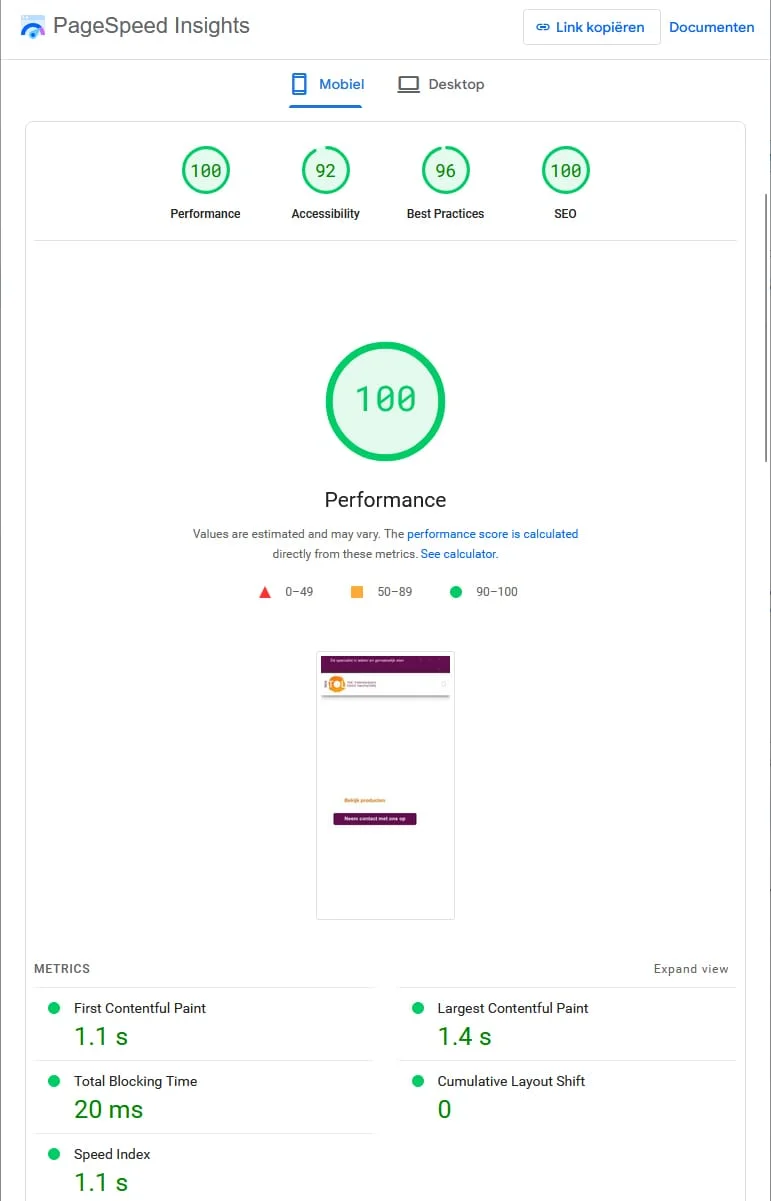Click the Largest Contentful Paint metric label
Screen dimensions: 771x1201
513,1008
